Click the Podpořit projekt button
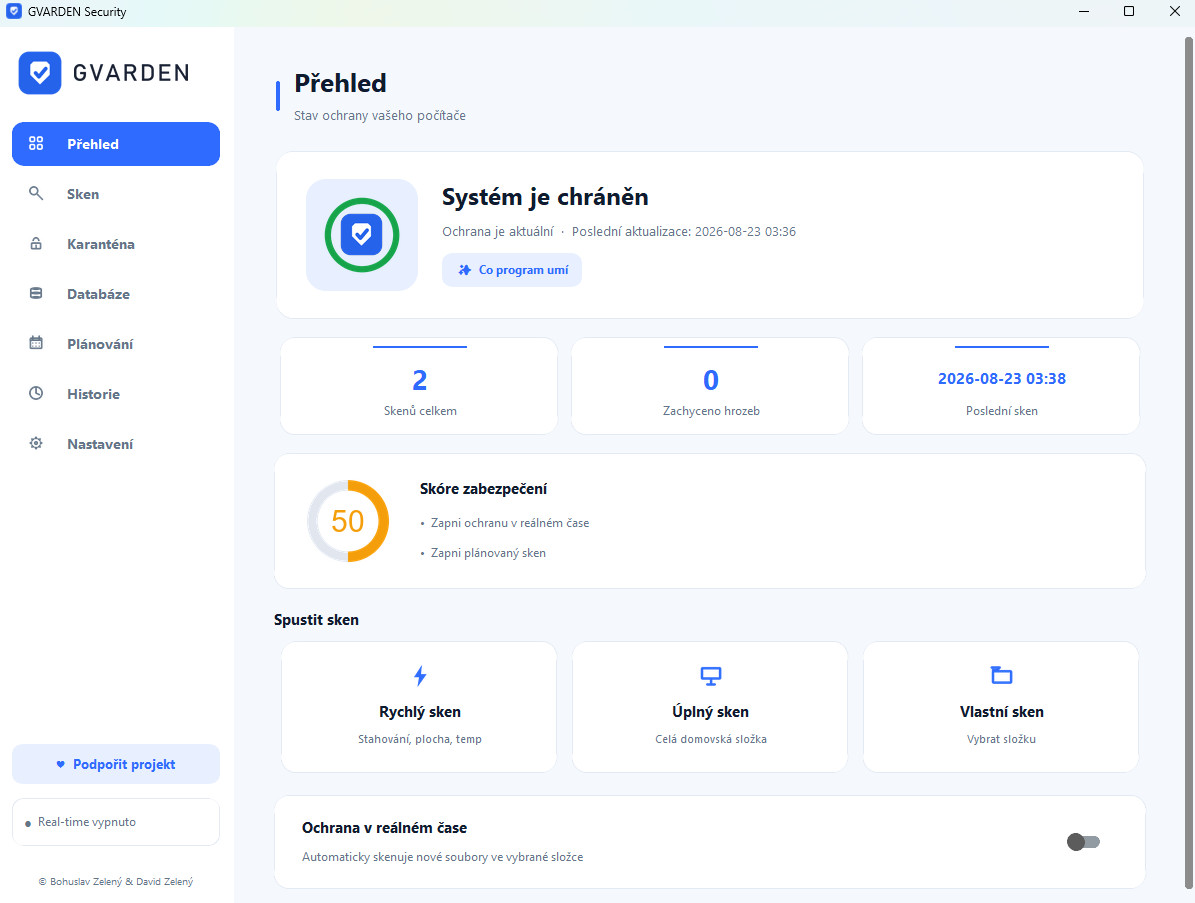 (x=116, y=764)
